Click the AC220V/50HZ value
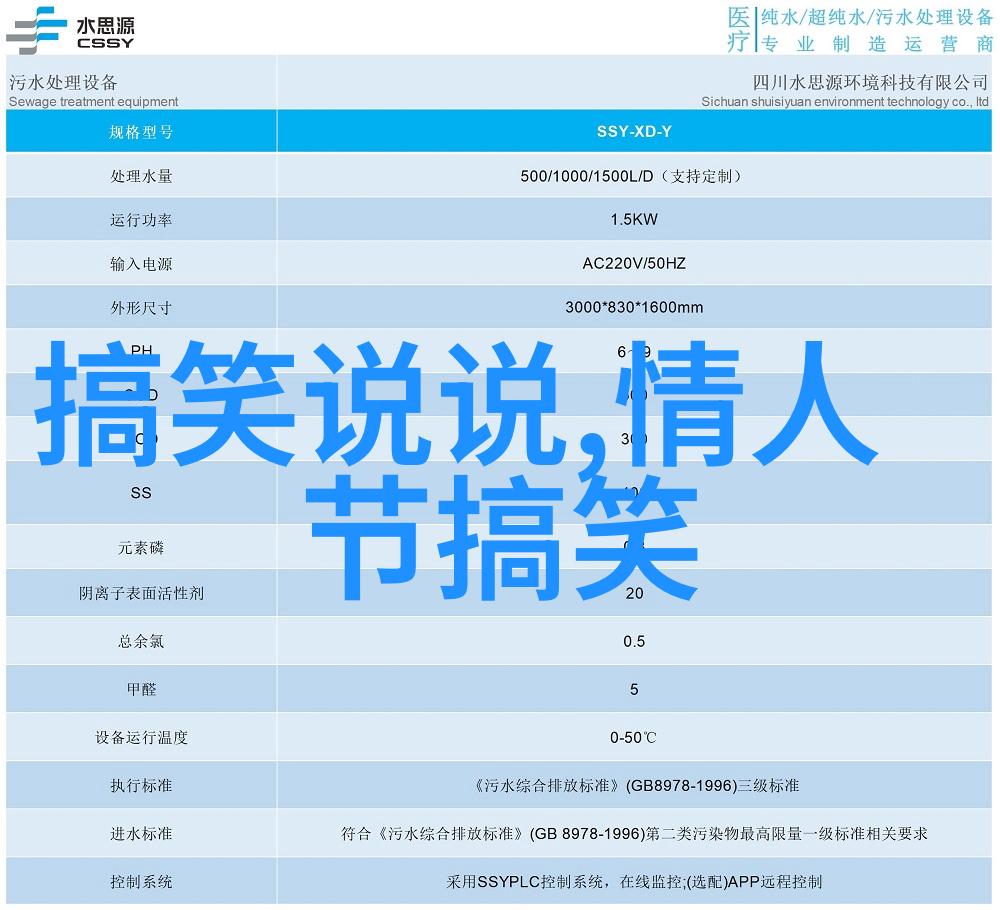Viewport: 1000px width, 910px height. (634, 263)
